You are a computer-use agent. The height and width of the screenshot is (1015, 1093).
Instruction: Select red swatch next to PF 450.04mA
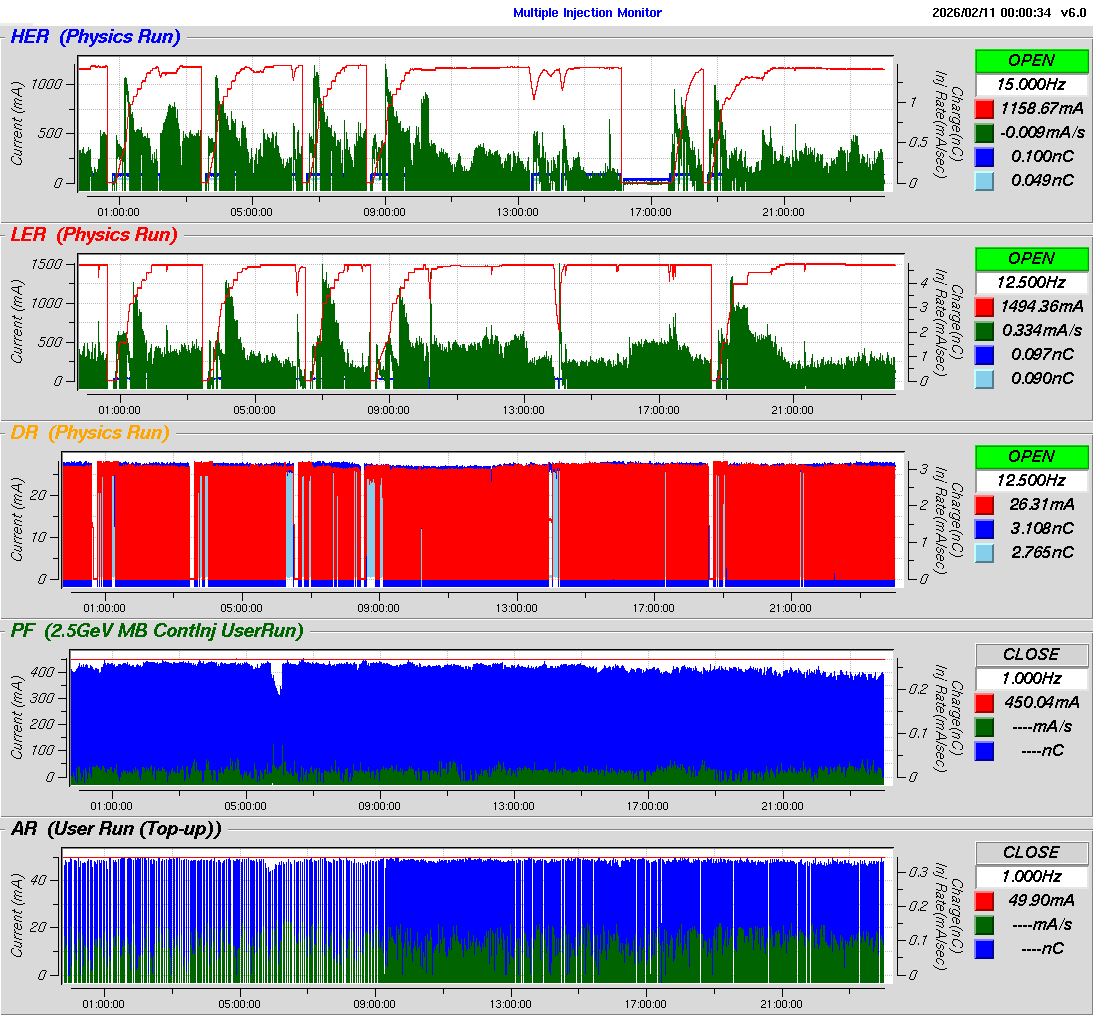click(984, 702)
